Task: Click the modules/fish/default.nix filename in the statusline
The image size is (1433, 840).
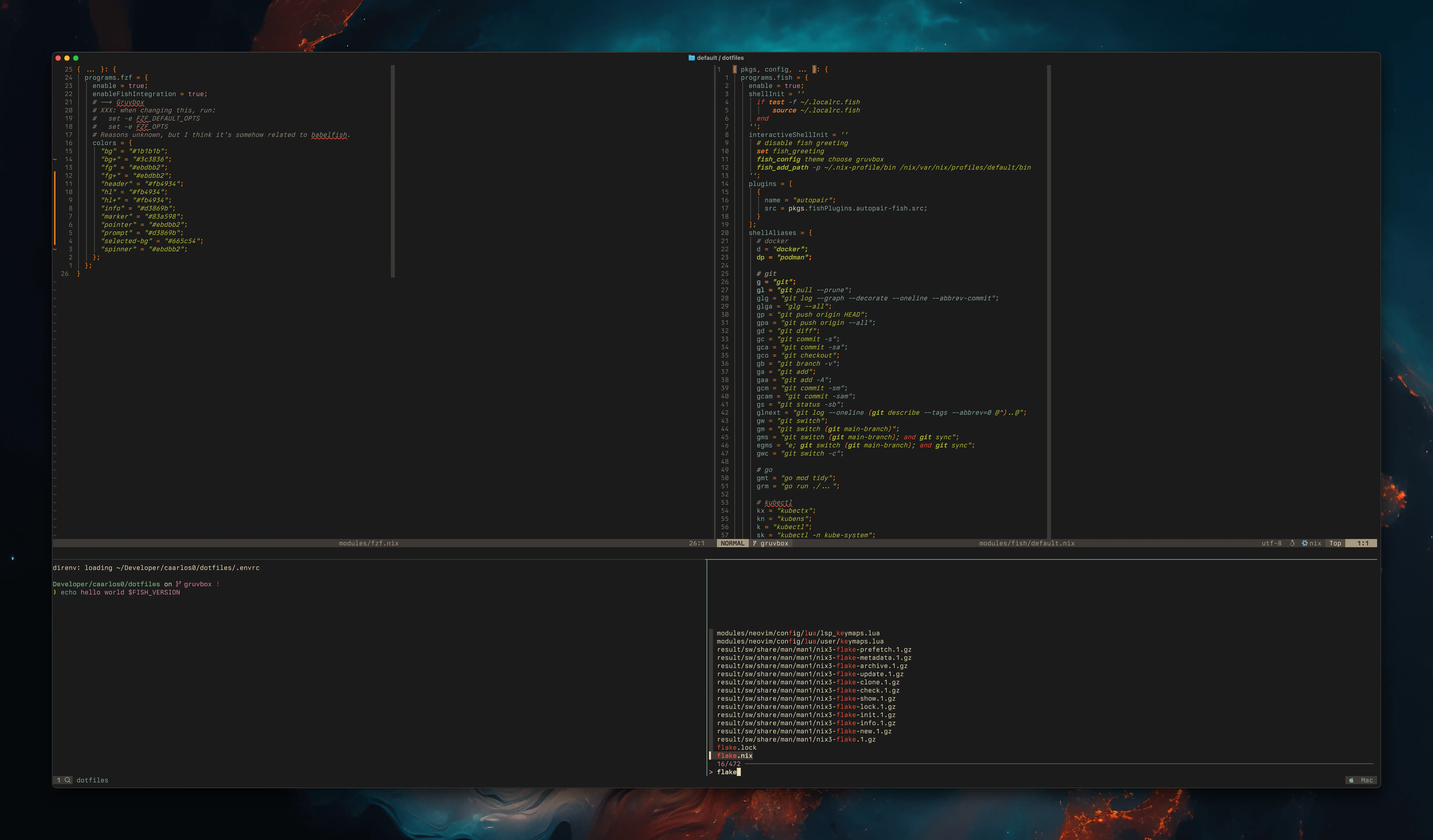Action: pos(1026,543)
